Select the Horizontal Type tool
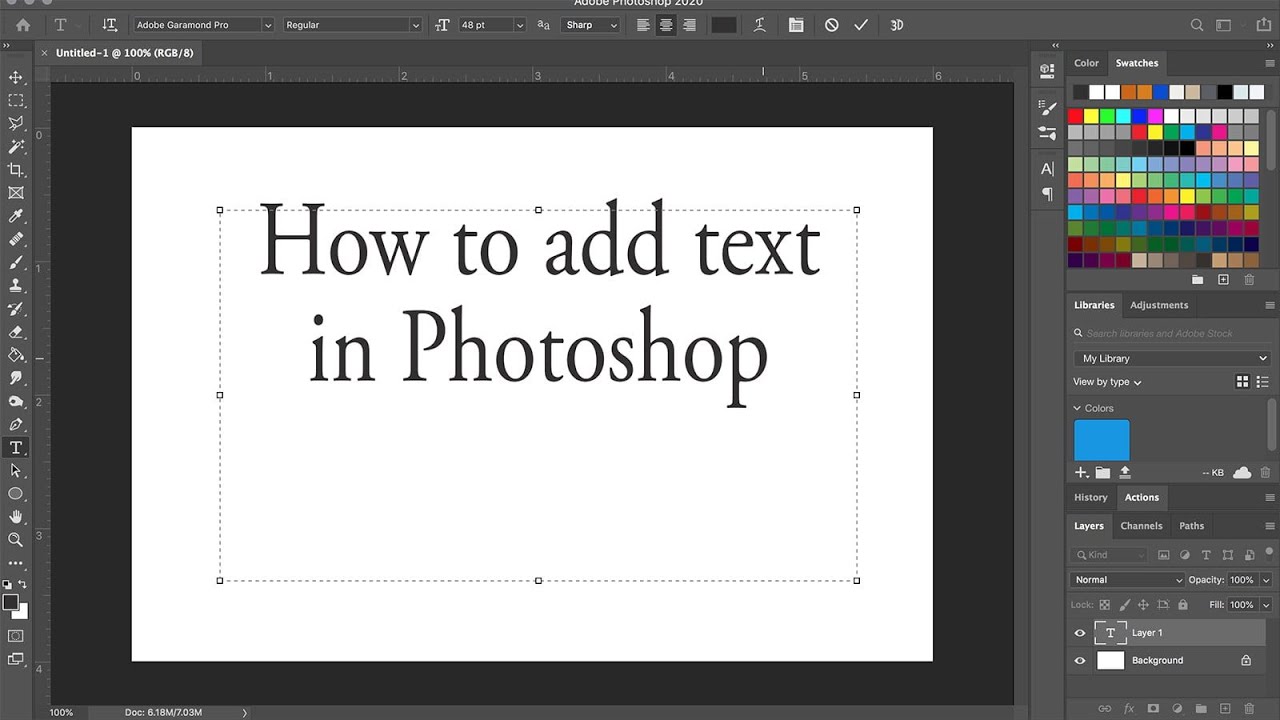Viewport: 1280px width, 720px height. (16, 448)
